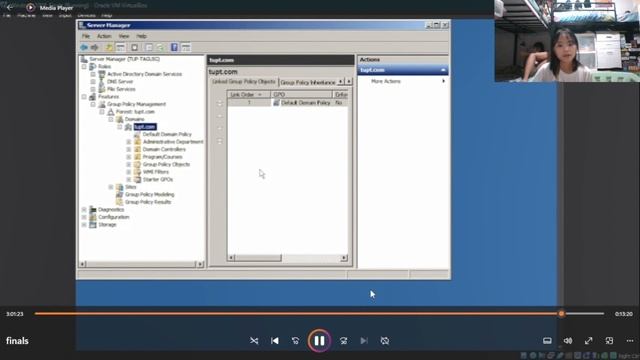The image size is (640, 360).
Task: Go to the previous track
Action: (275, 340)
